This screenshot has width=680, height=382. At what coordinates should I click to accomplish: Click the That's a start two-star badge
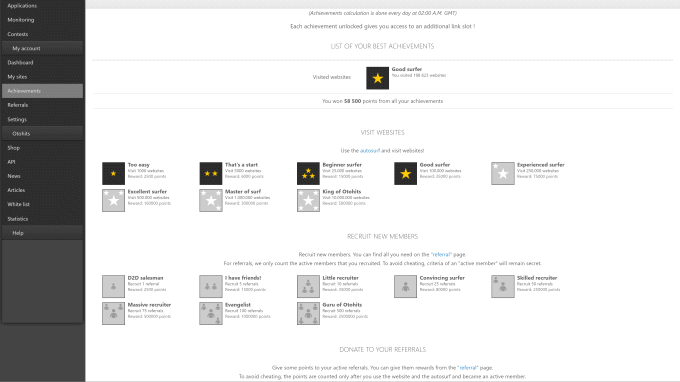211,173
